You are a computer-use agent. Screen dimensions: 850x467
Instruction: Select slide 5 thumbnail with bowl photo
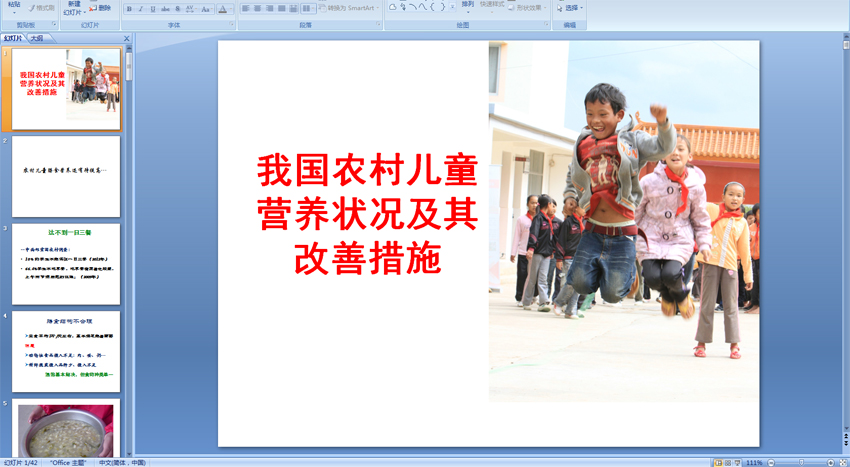click(66, 428)
